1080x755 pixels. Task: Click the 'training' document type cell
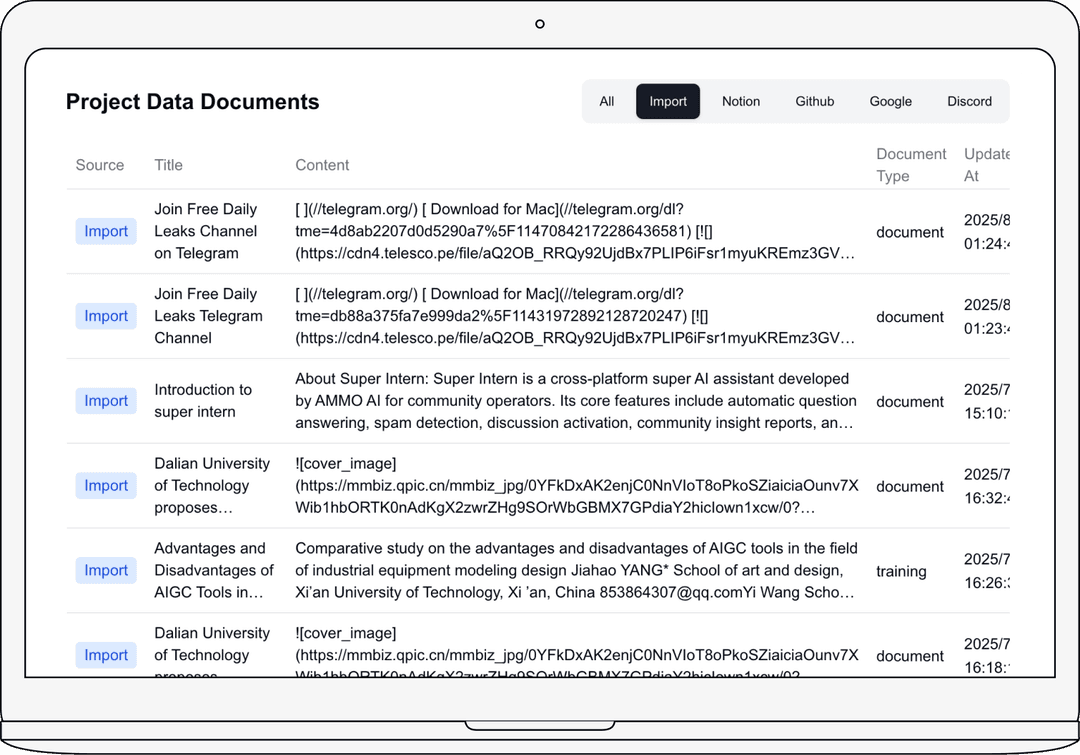point(901,571)
